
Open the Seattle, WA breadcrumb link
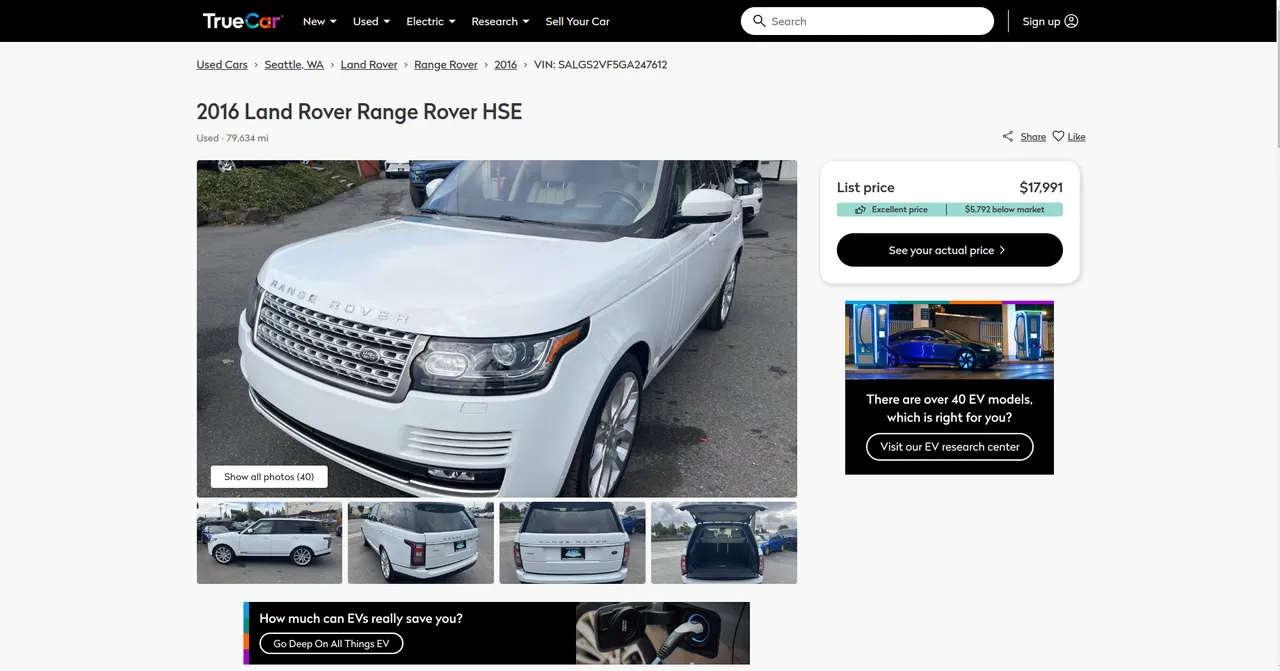click(x=294, y=65)
